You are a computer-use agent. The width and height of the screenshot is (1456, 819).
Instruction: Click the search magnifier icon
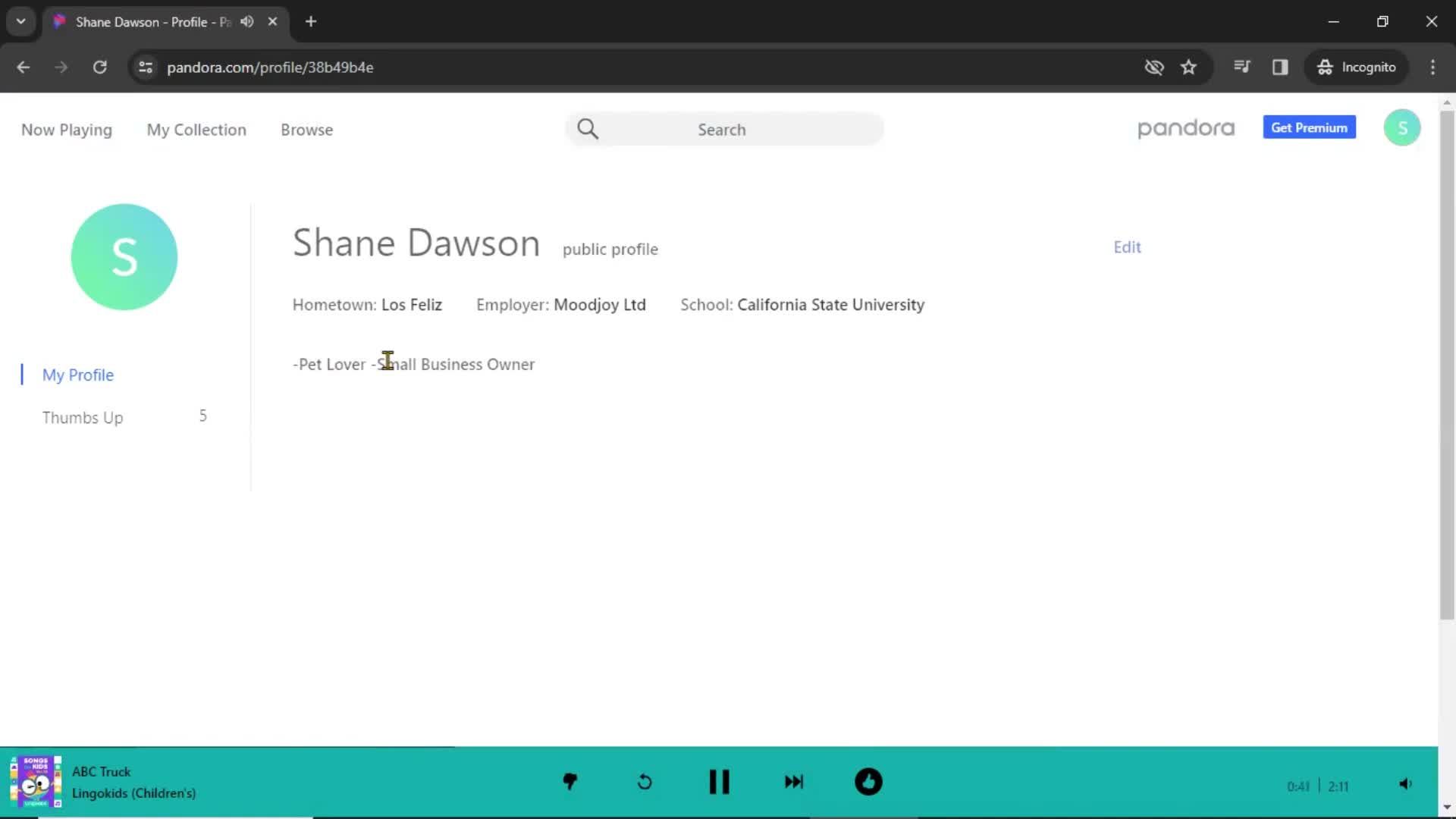pyautogui.click(x=588, y=129)
